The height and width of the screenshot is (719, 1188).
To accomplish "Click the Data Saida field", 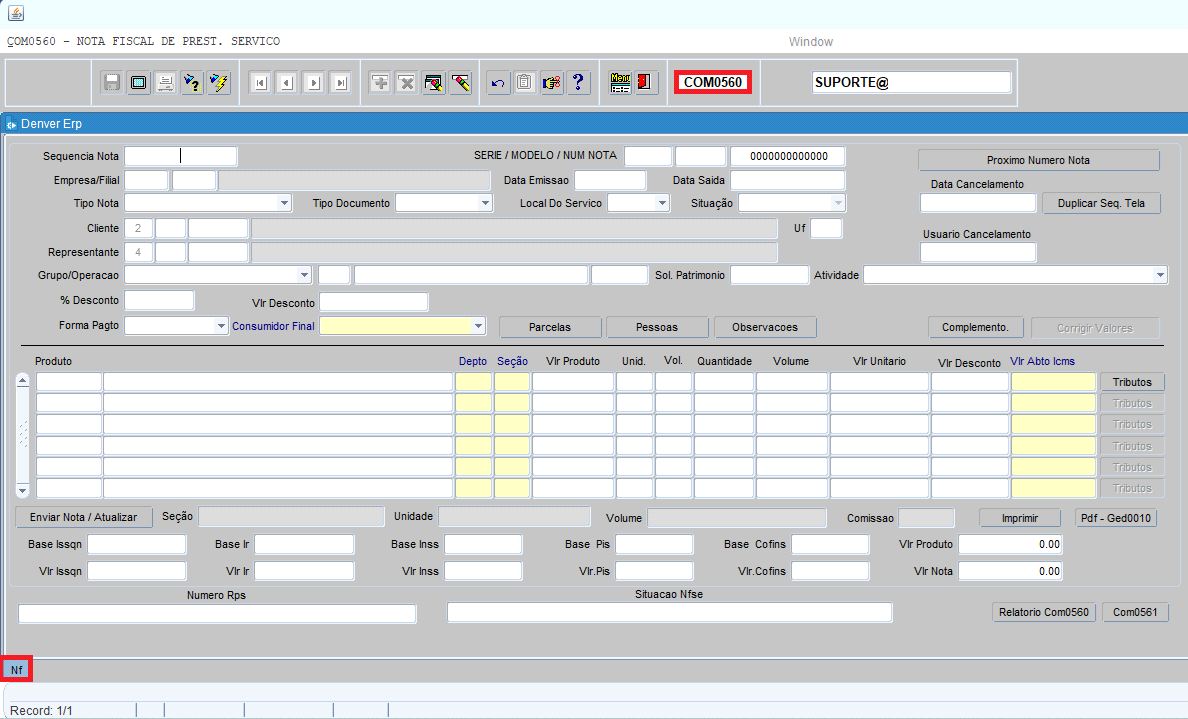I will 787,180.
